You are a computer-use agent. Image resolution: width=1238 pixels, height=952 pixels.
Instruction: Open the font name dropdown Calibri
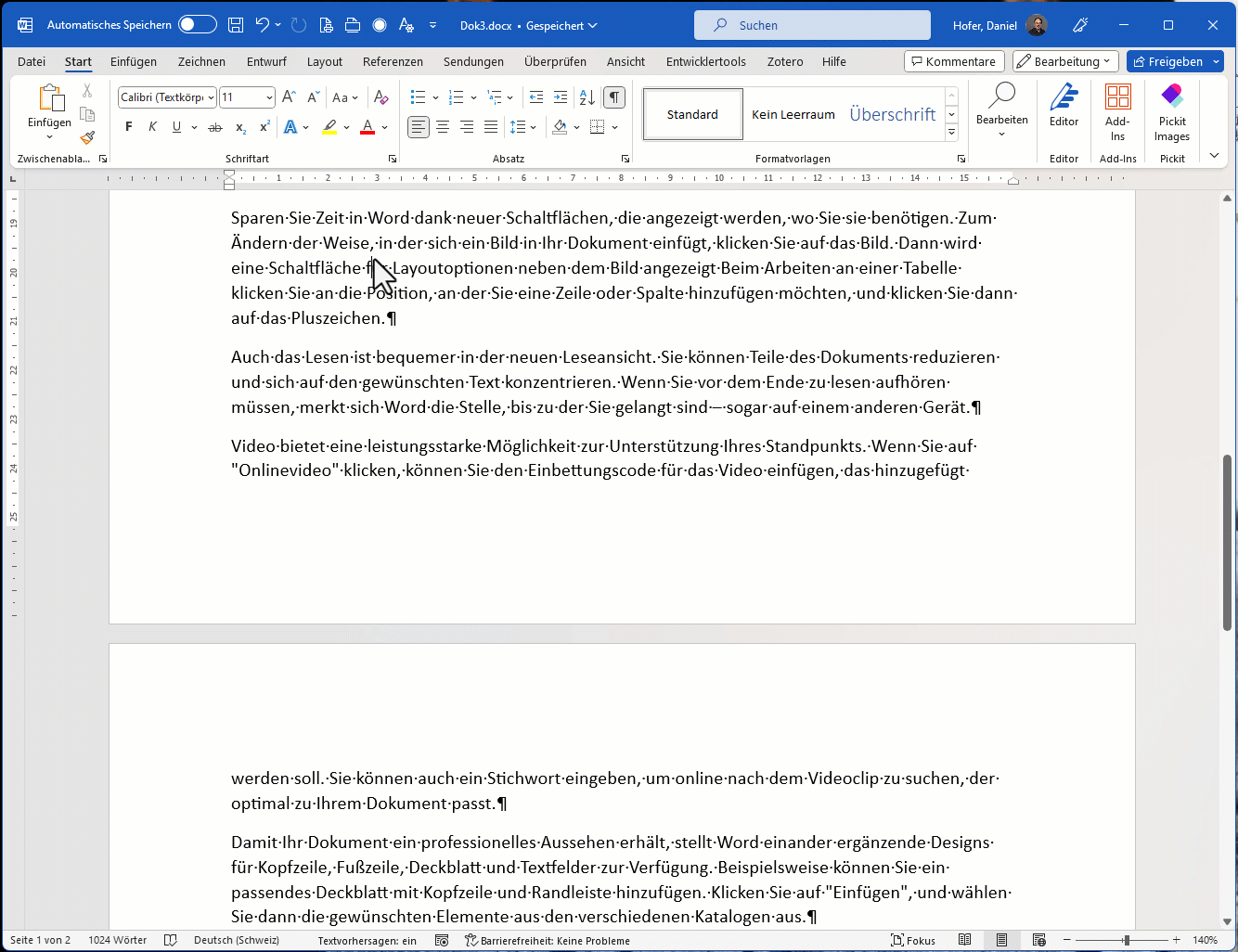click(167, 97)
